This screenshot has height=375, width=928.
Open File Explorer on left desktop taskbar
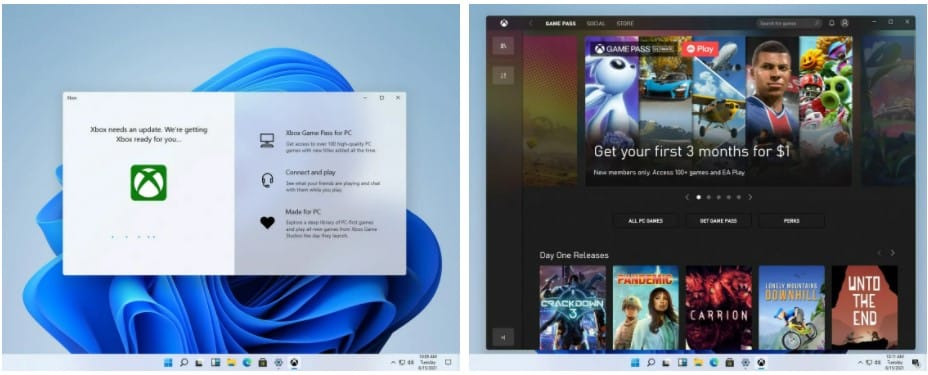point(231,363)
